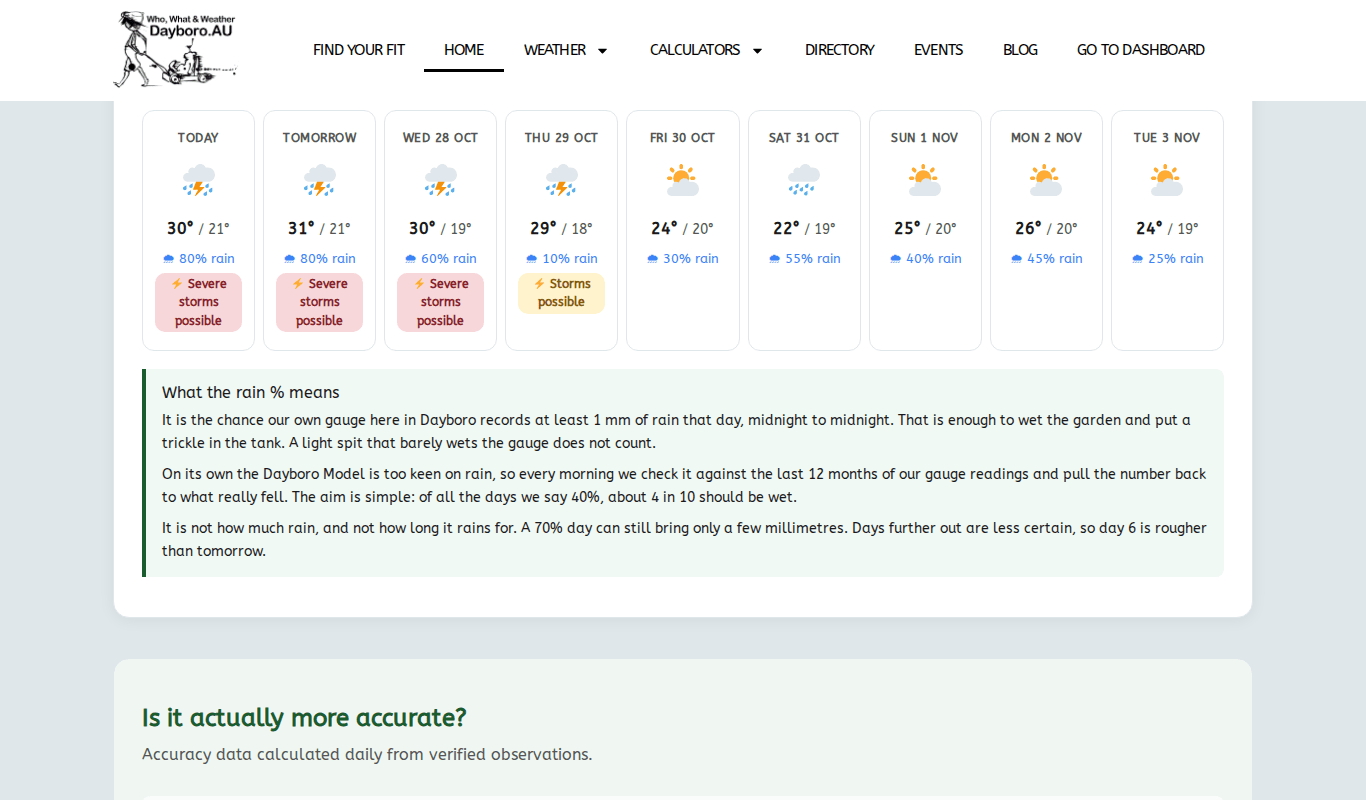Click the "What the rain % means" heading
Viewport: 1366px width, 800px height.
coord(251,392)
